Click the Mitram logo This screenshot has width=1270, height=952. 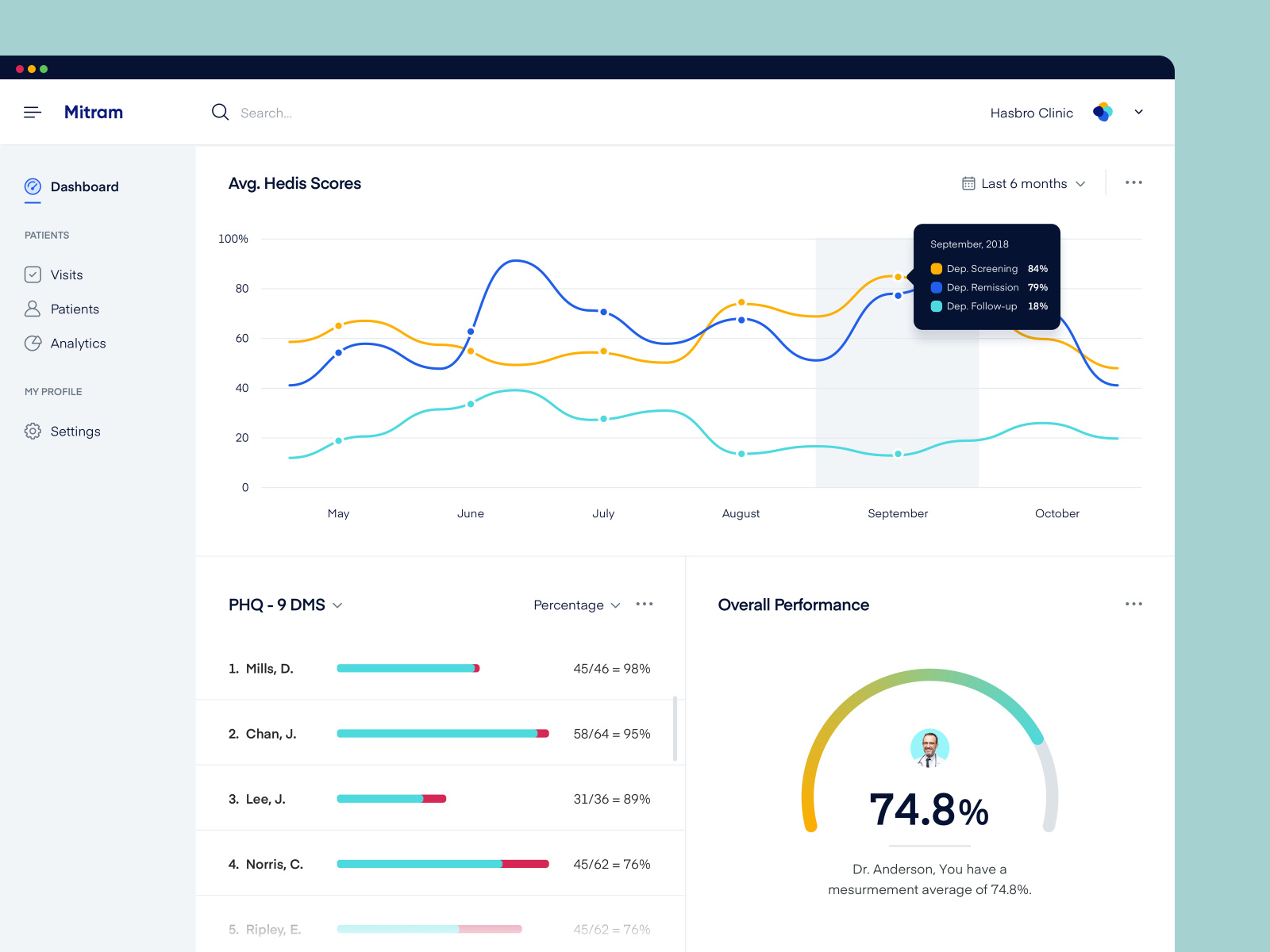point(93,112)
